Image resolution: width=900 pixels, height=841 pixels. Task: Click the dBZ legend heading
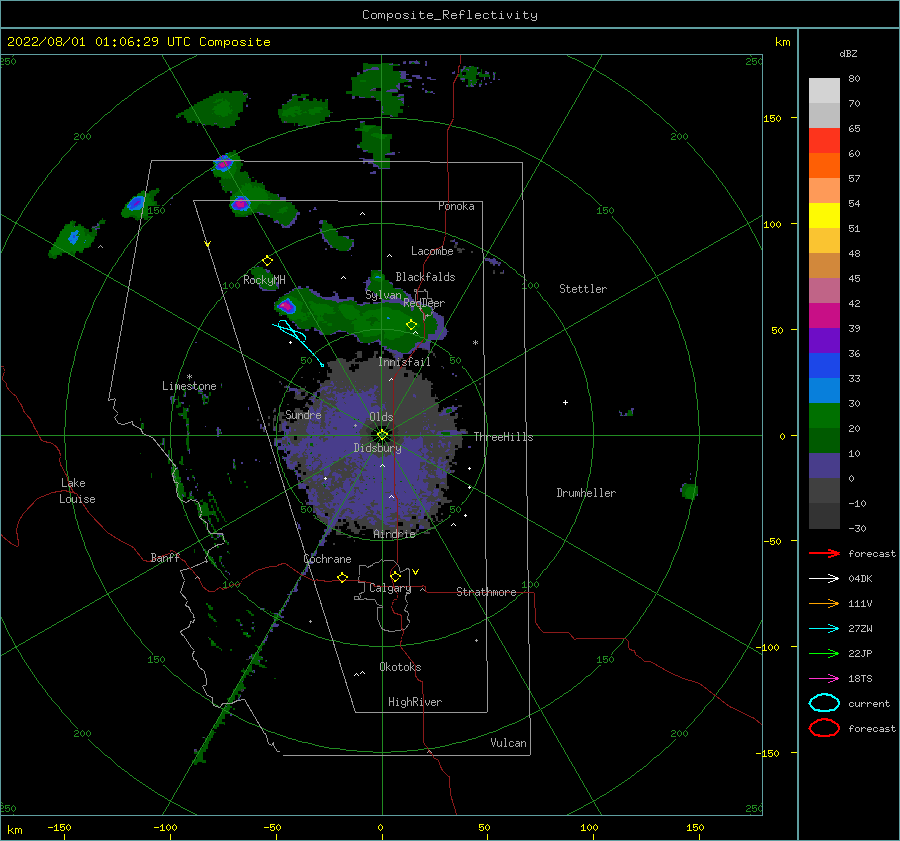[848, 53]
